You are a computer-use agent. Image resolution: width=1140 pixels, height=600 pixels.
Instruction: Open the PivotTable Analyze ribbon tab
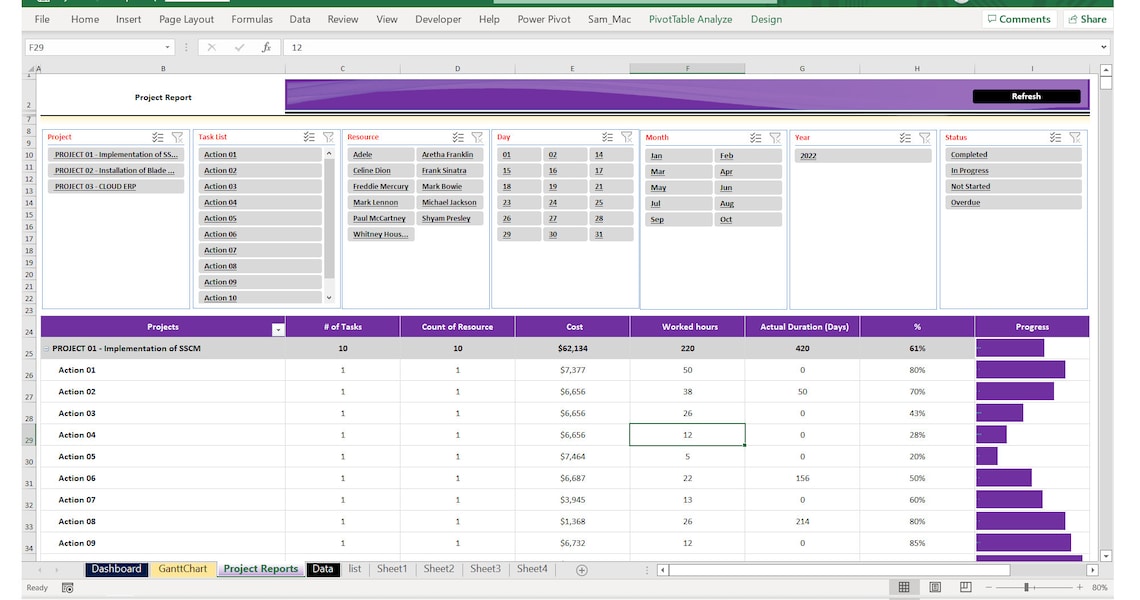(x=693, y=18)
